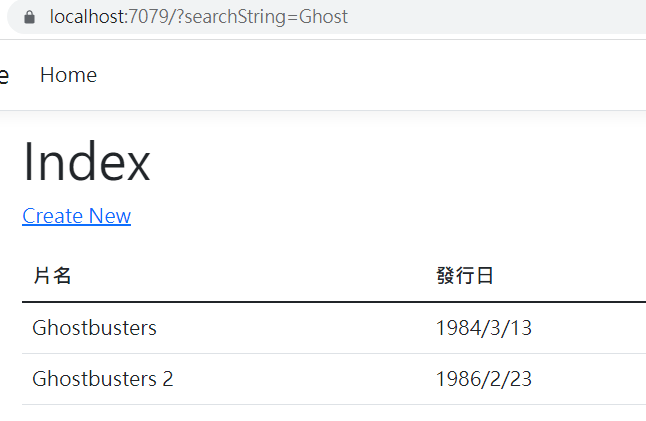Select the 1986/2/23 release date cell

484,379
